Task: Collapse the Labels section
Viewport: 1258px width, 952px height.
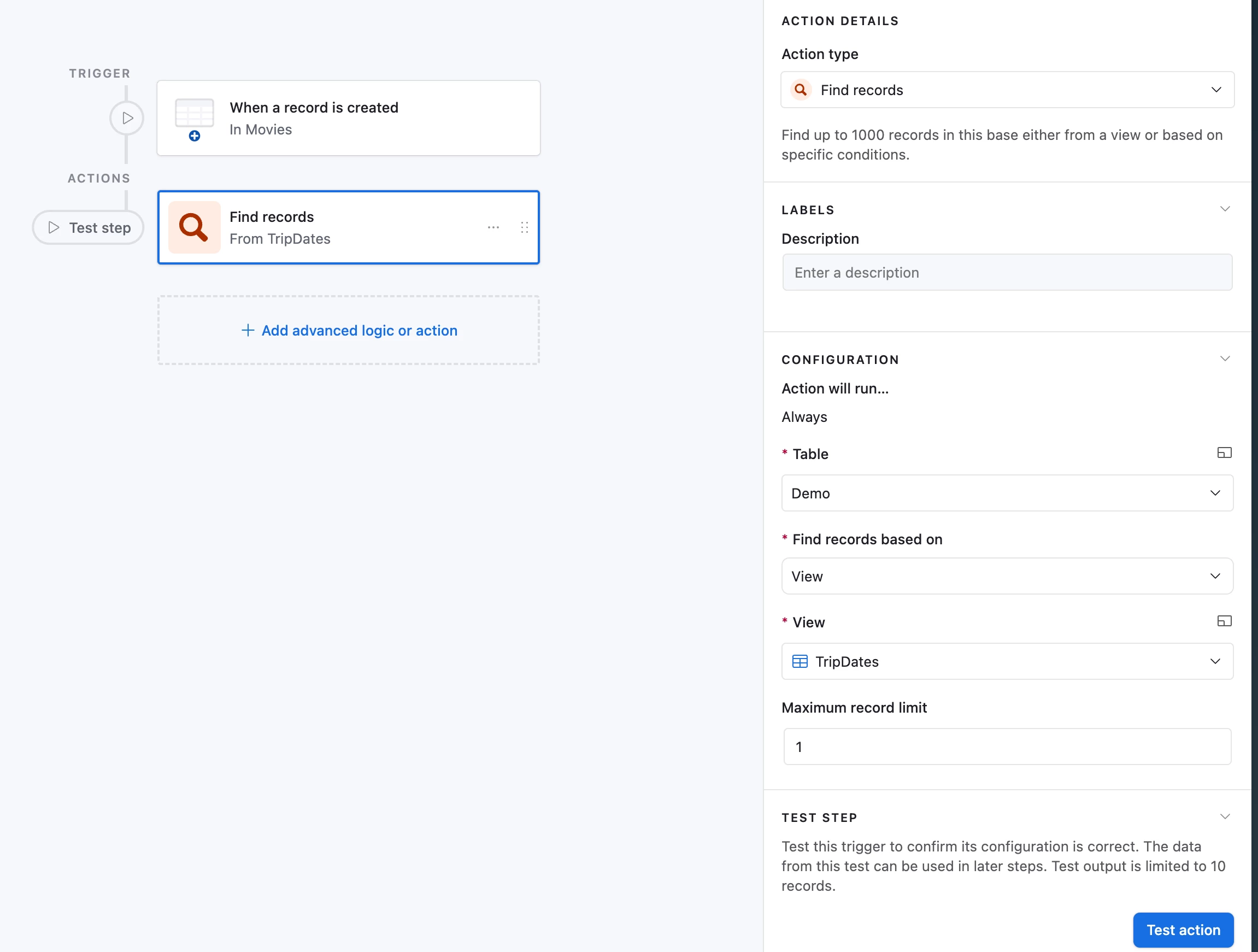Action: pos(1225,209)
